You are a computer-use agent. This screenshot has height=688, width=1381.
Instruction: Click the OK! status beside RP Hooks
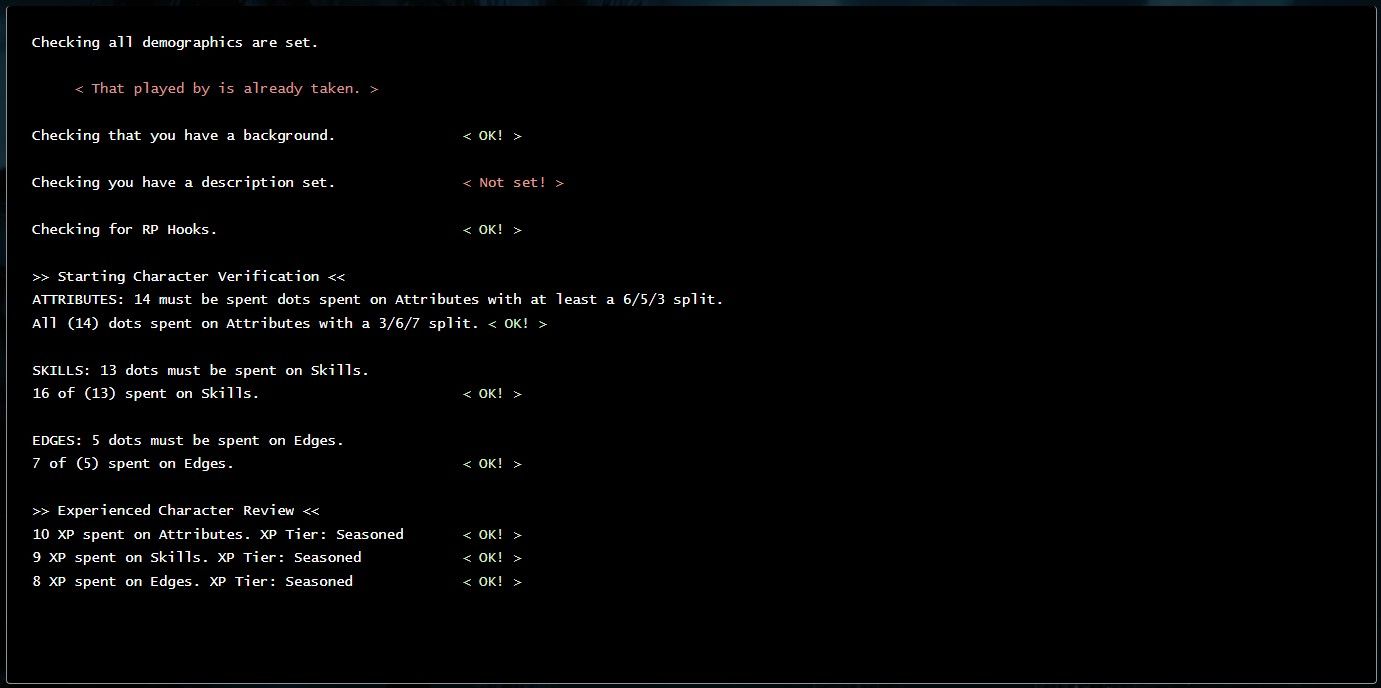[492, 230]
